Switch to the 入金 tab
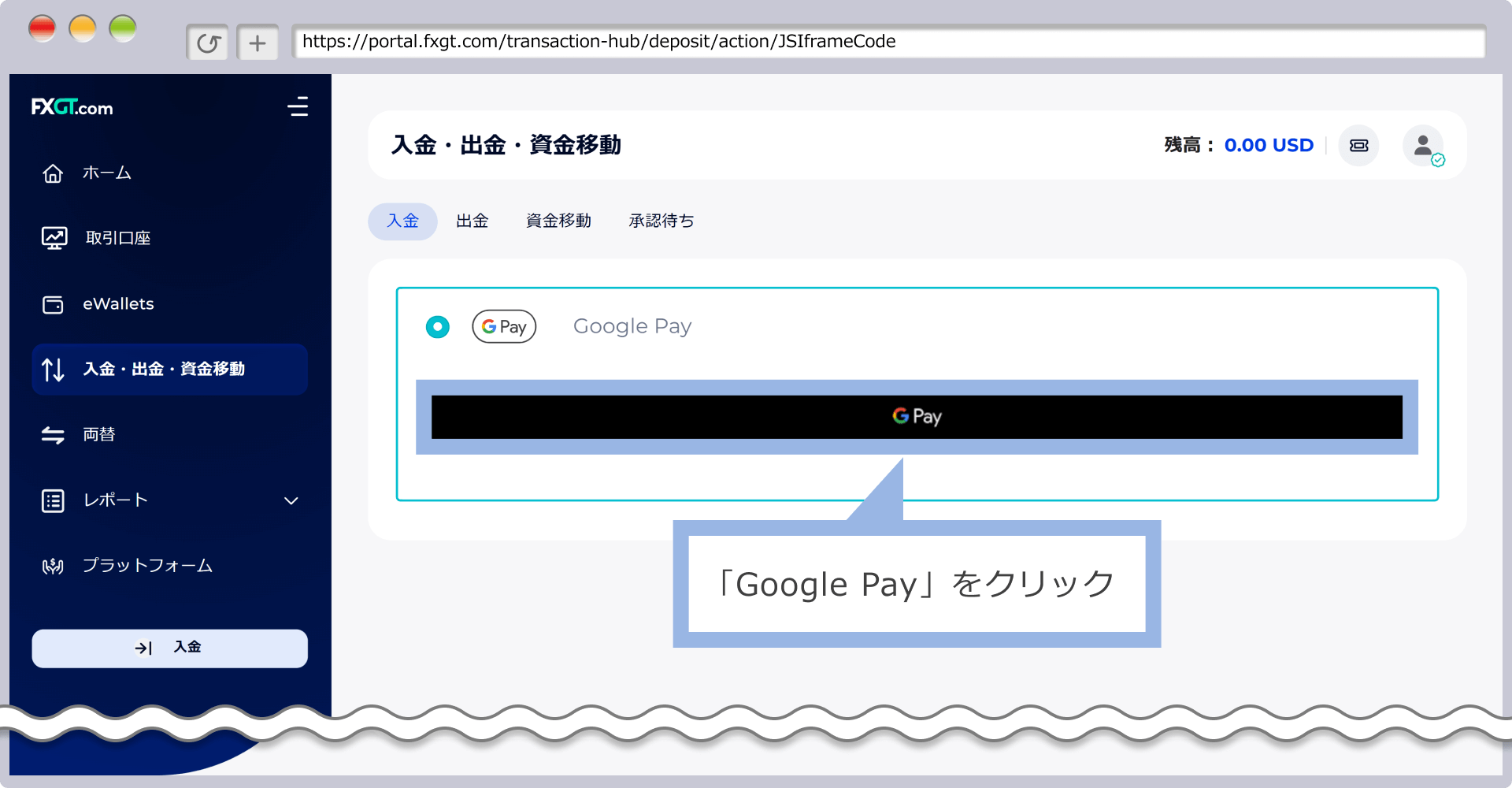This screenshot has width=1512, height=788. click(x=402, y=221)
